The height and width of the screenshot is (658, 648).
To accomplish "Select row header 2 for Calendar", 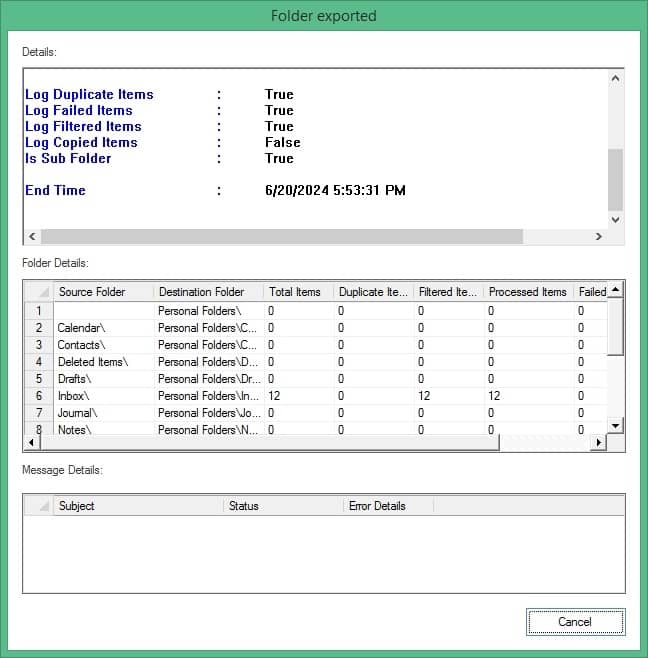I will 39,328.
